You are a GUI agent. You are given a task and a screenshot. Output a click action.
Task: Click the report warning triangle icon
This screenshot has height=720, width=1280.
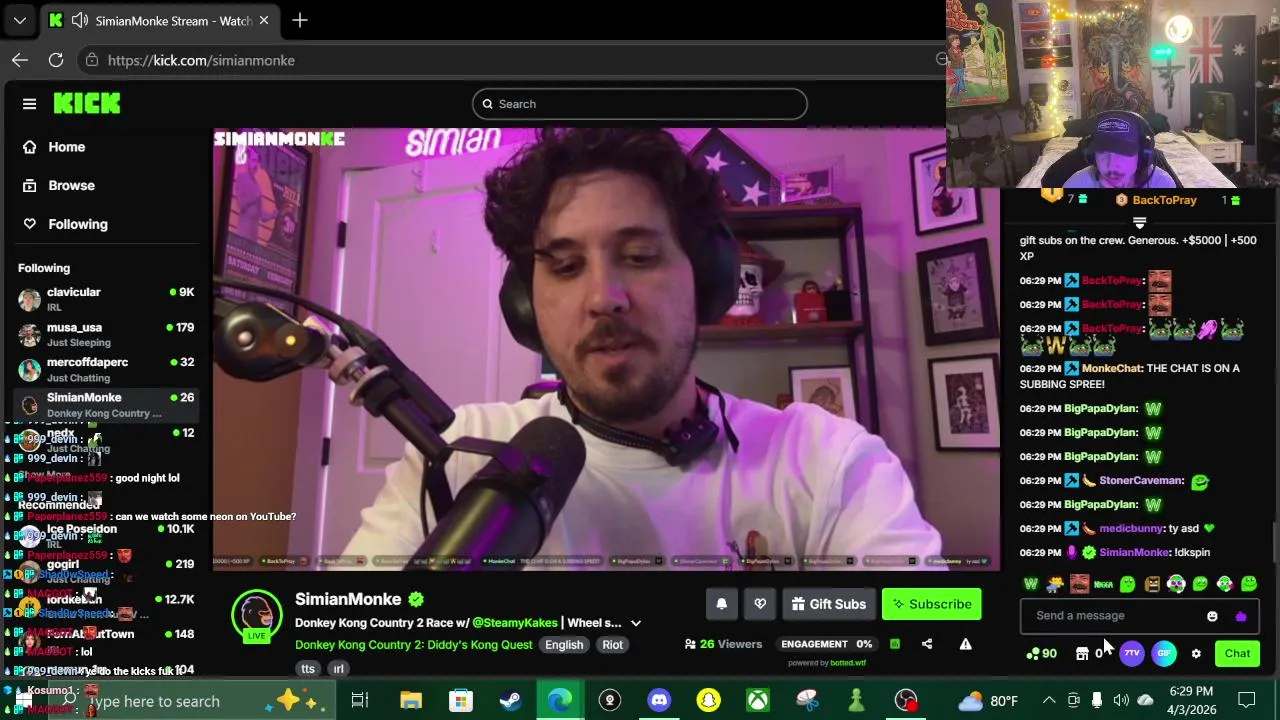click(965, 644)
